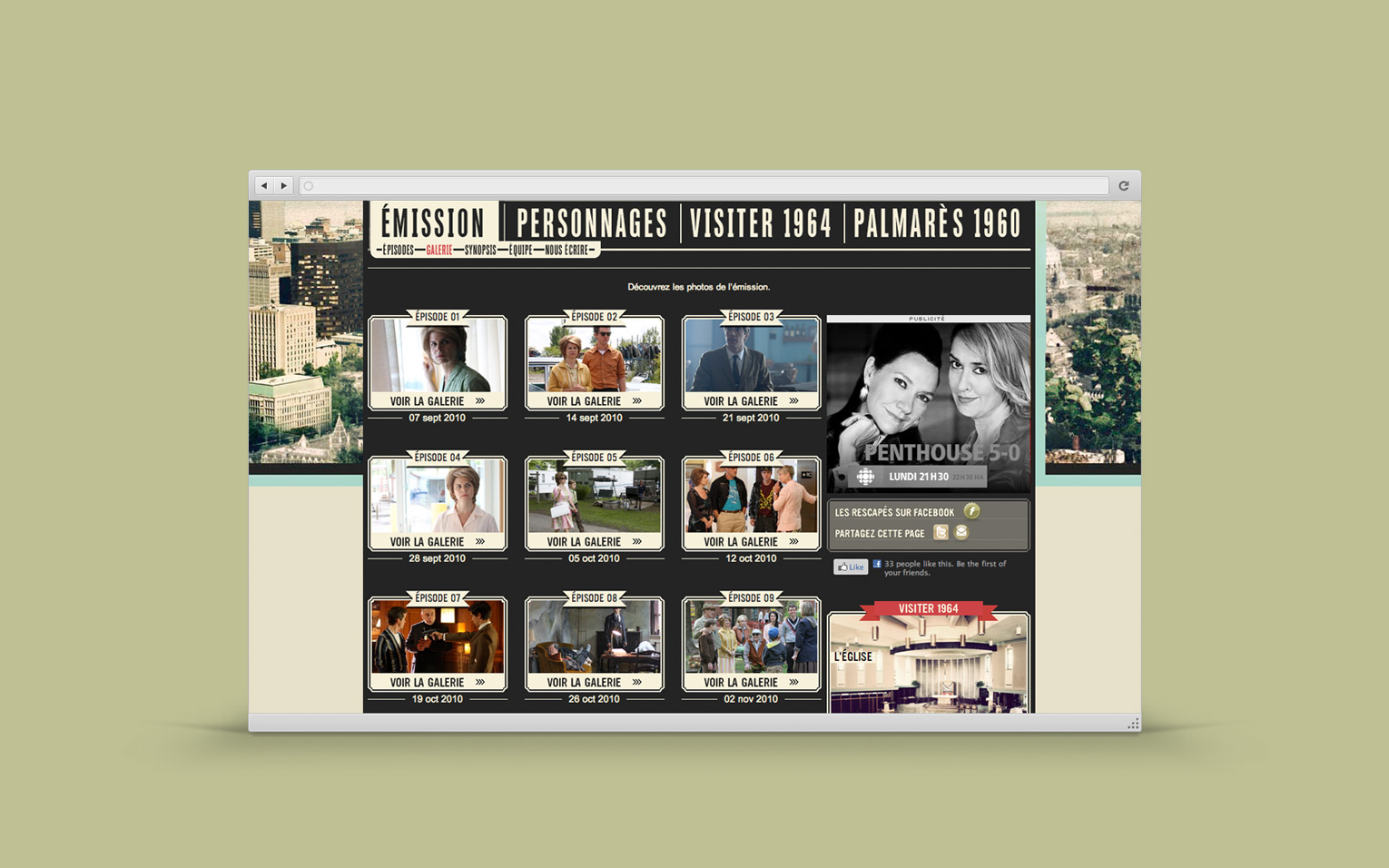Select the Synopsis submenu item
Screen dimensions: 1389x868
480,251
